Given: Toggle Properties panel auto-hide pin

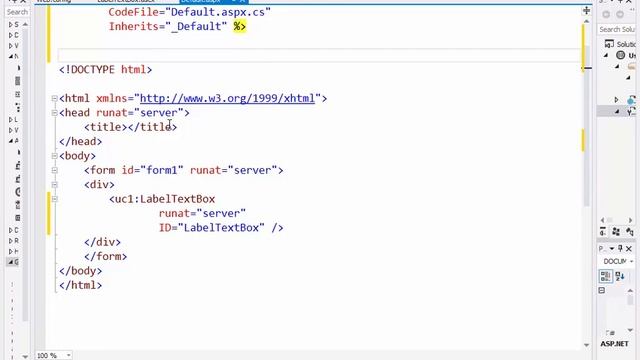Looking at the screenshot, I should click(x=620, y=249).
